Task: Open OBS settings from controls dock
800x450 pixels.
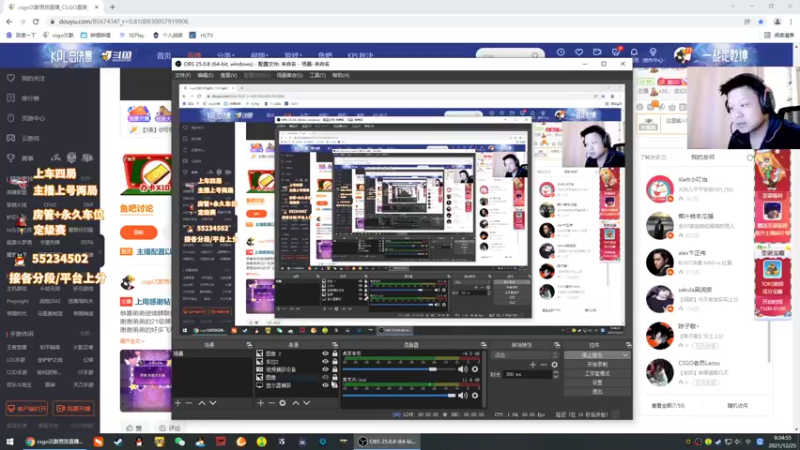Action: 597,382
